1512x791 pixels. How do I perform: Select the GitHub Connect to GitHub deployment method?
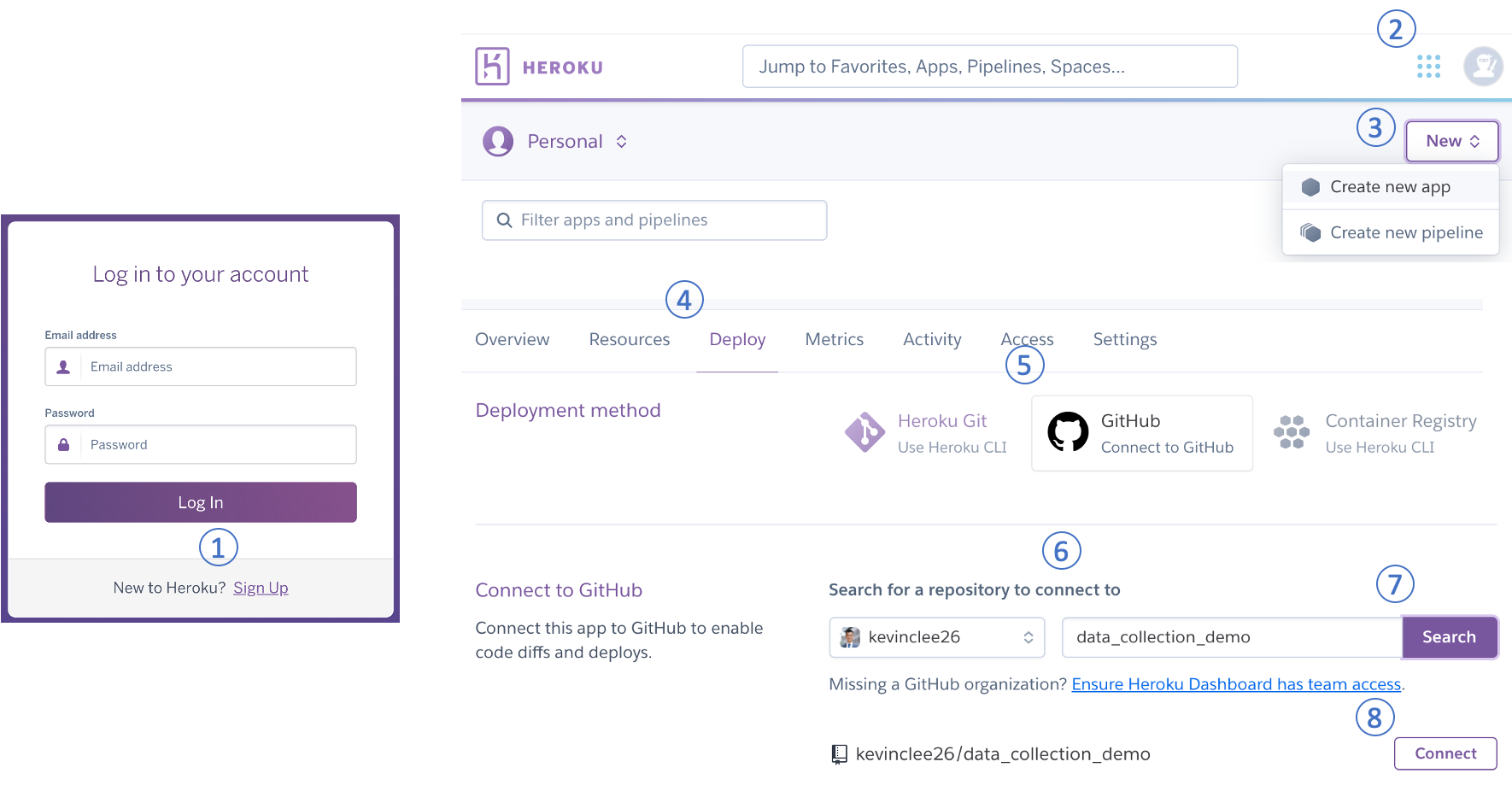pyautogui.click(x=1142, y=433)
